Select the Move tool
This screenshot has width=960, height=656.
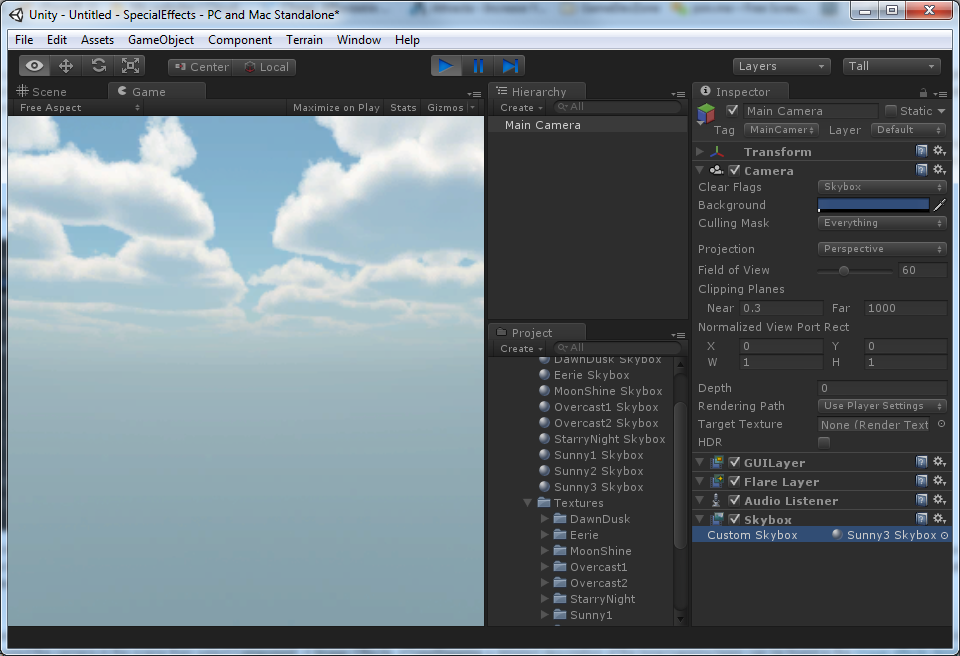tap(66, 66)
